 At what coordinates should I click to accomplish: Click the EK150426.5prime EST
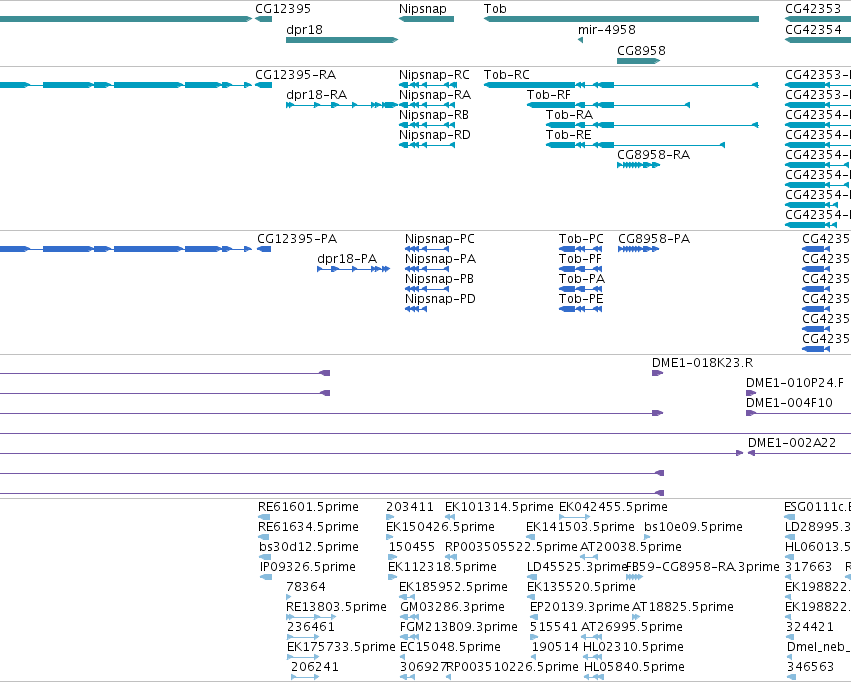pos(389,537)
